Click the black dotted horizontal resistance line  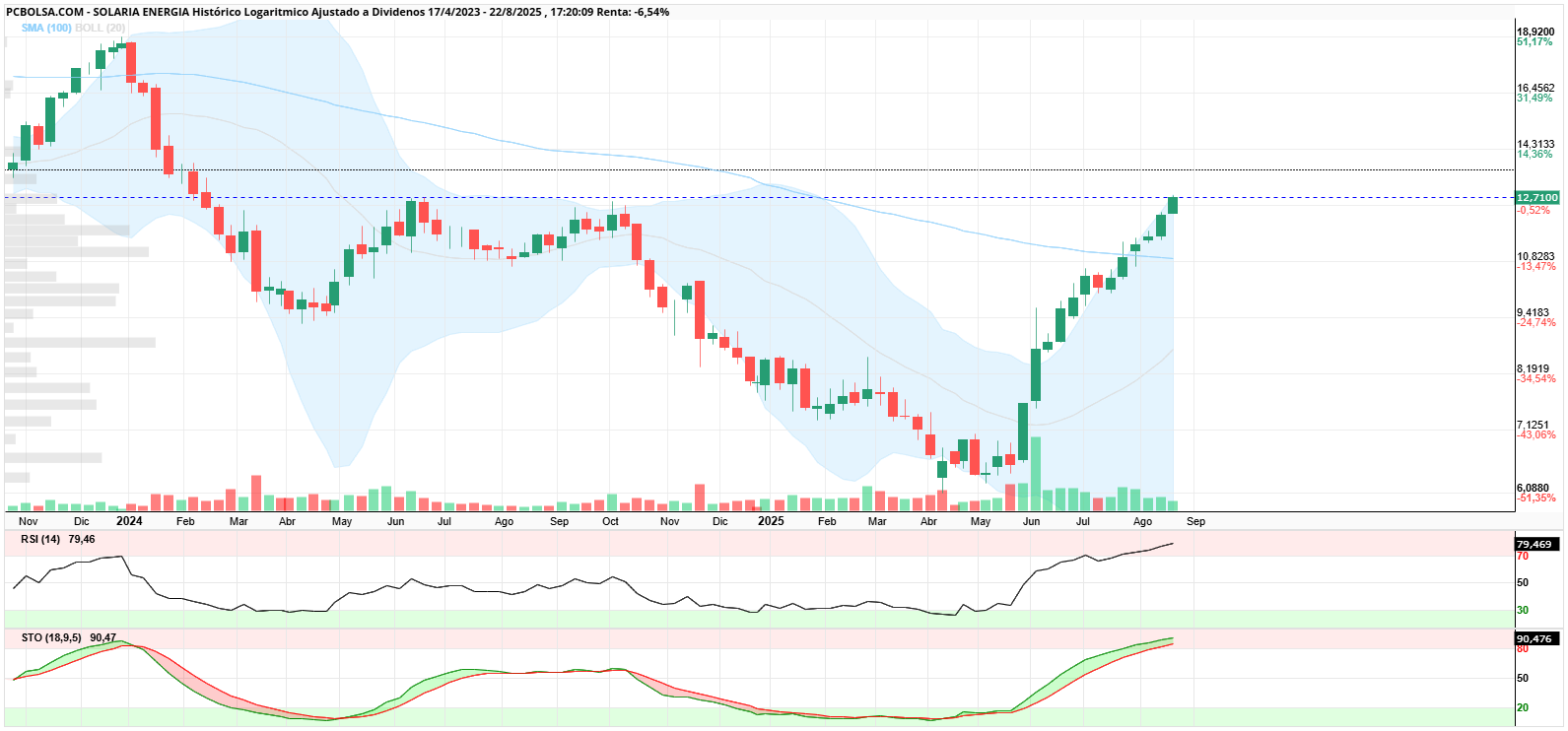(759, 169)
